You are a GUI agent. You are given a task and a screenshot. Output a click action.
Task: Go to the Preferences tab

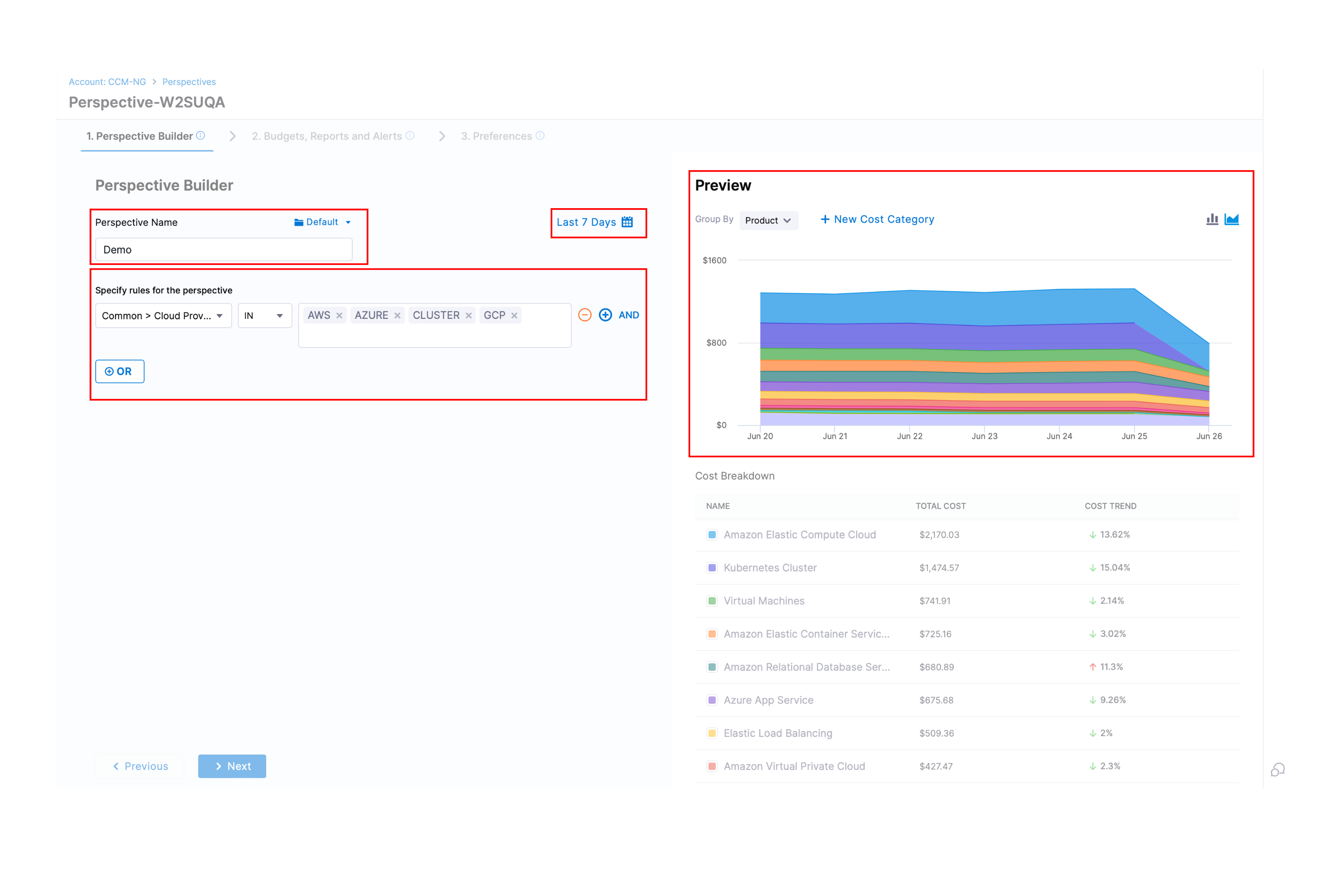496,136
